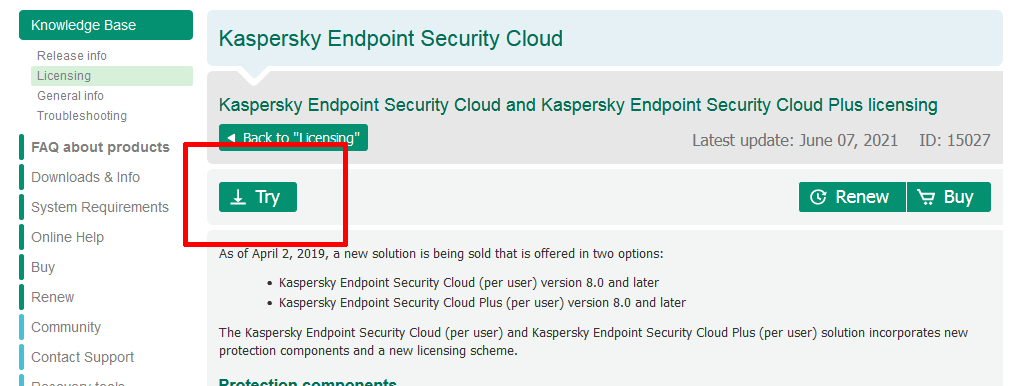The height and width of the screenshot is (386, 1027).
Task: Select Release info in the sidebar
Action: pyautogui.click(x=71, y=56)
